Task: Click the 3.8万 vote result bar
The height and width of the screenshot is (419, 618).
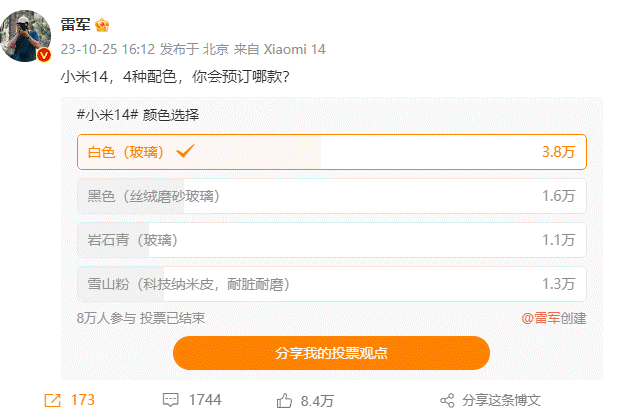Action: [557, 152]
